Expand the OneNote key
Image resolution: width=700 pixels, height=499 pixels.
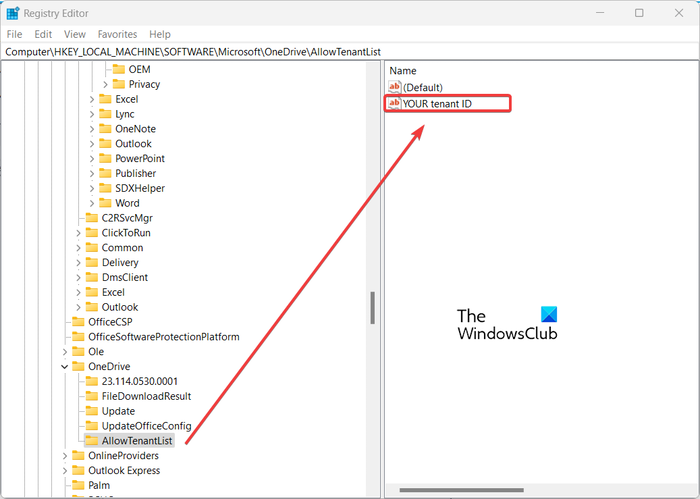(92, 129)
